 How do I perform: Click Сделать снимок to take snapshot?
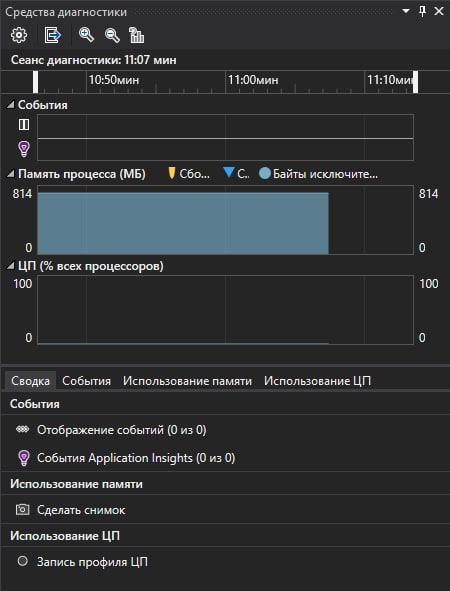[x=81, y=510]
